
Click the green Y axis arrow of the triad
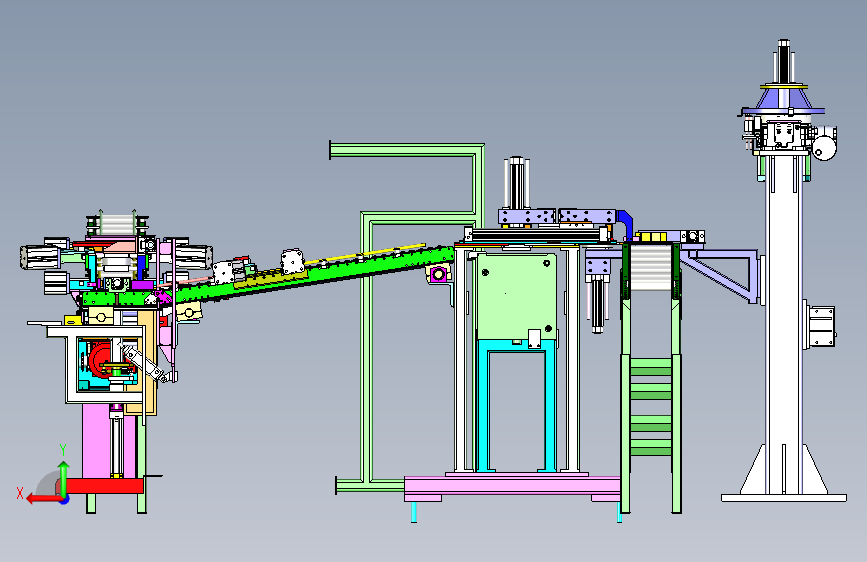(64, 480)
